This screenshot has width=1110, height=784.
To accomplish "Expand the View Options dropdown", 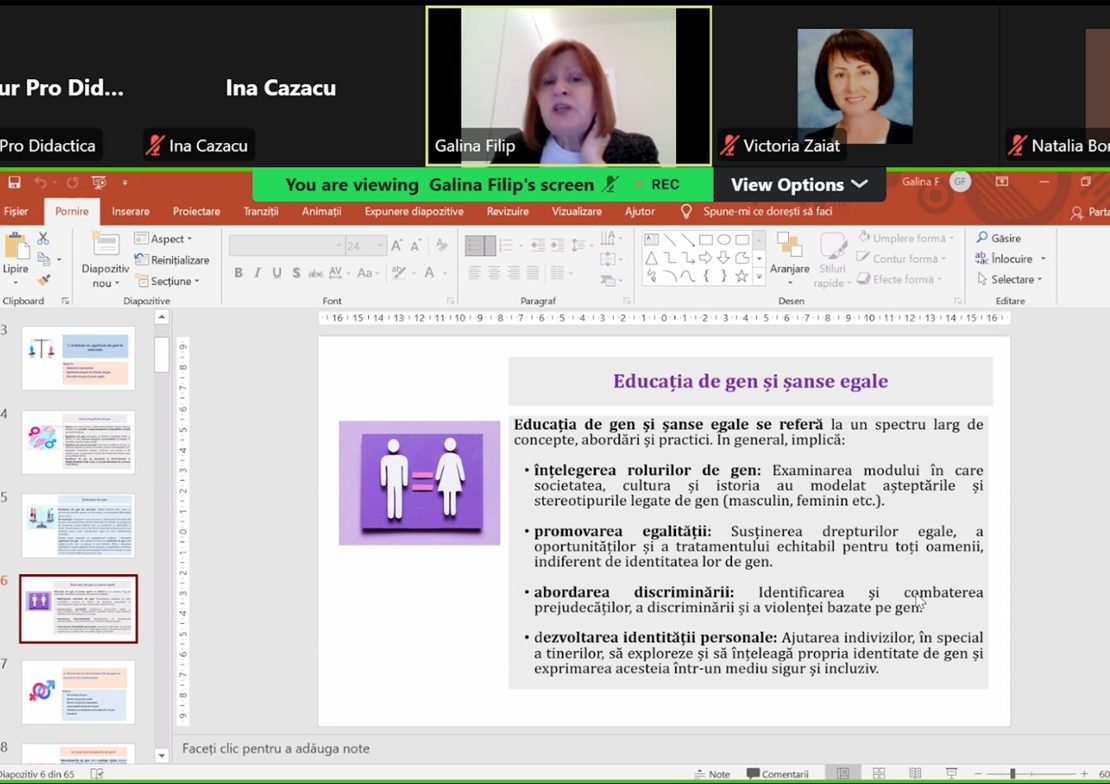I will tap(799, 185).
